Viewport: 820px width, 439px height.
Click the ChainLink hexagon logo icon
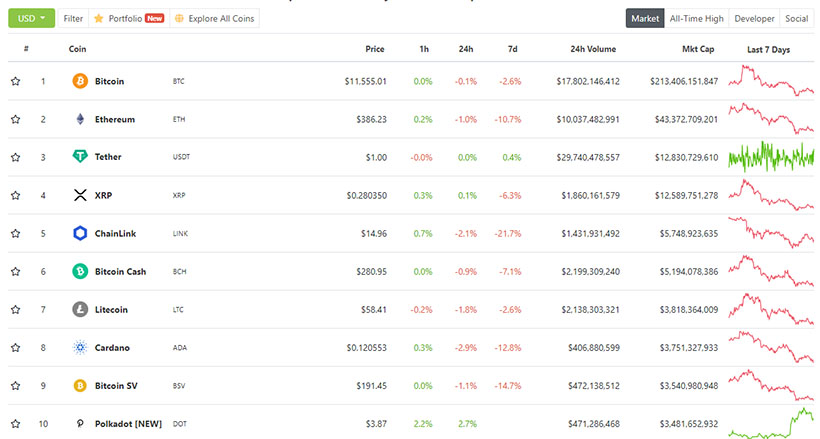coord(80,233)
